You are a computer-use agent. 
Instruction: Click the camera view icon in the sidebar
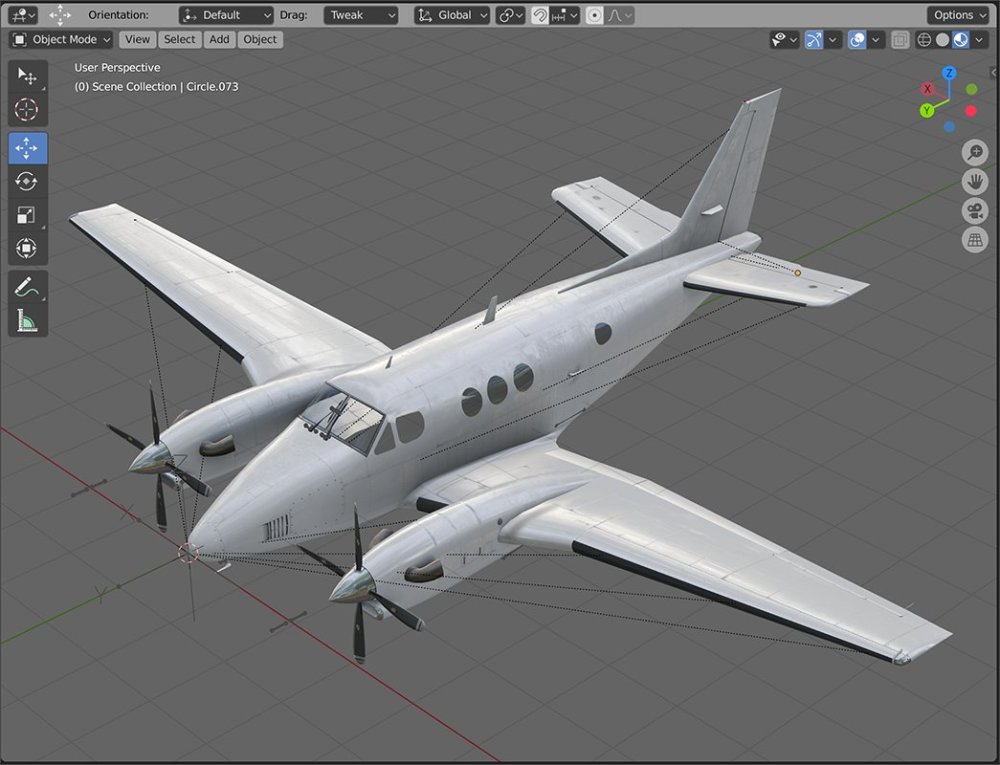click(975, 210)
